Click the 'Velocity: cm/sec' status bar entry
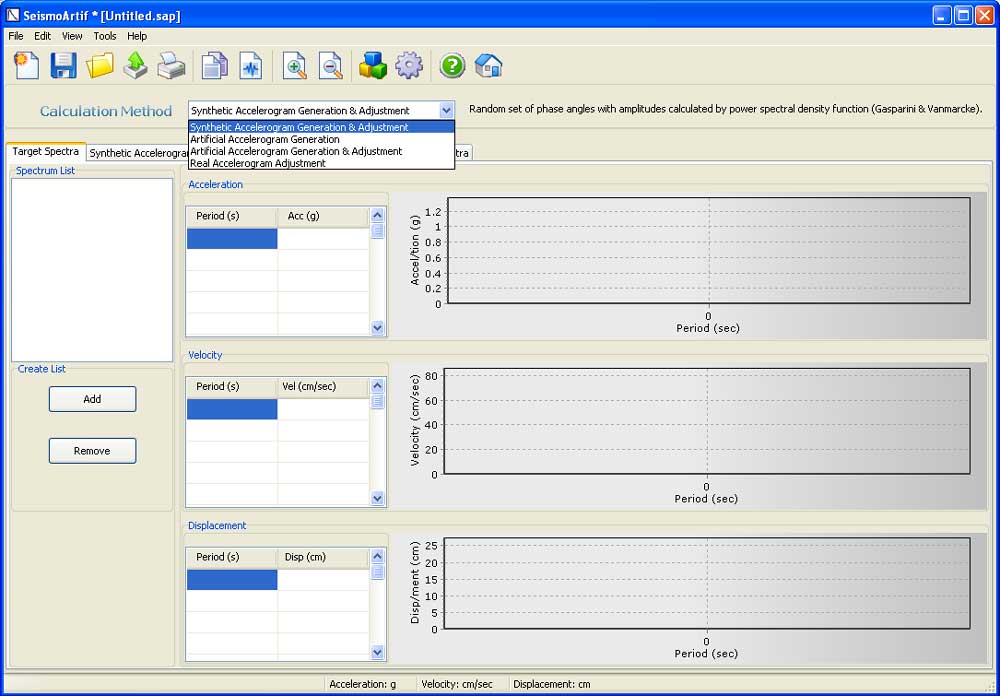This screenshot has height=696, width=1000. (457, 684)
